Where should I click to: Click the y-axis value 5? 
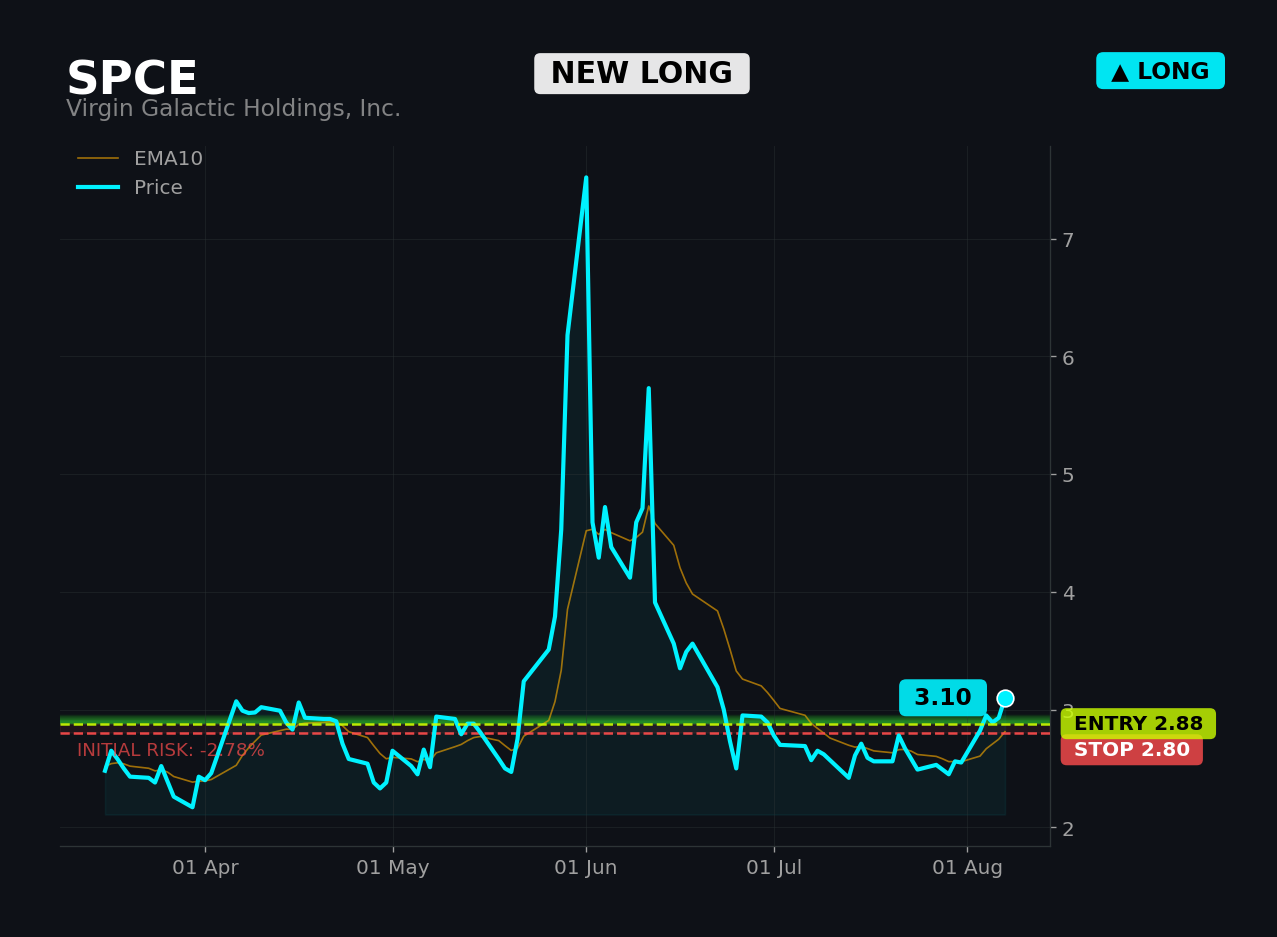(x=1067, y=475)
